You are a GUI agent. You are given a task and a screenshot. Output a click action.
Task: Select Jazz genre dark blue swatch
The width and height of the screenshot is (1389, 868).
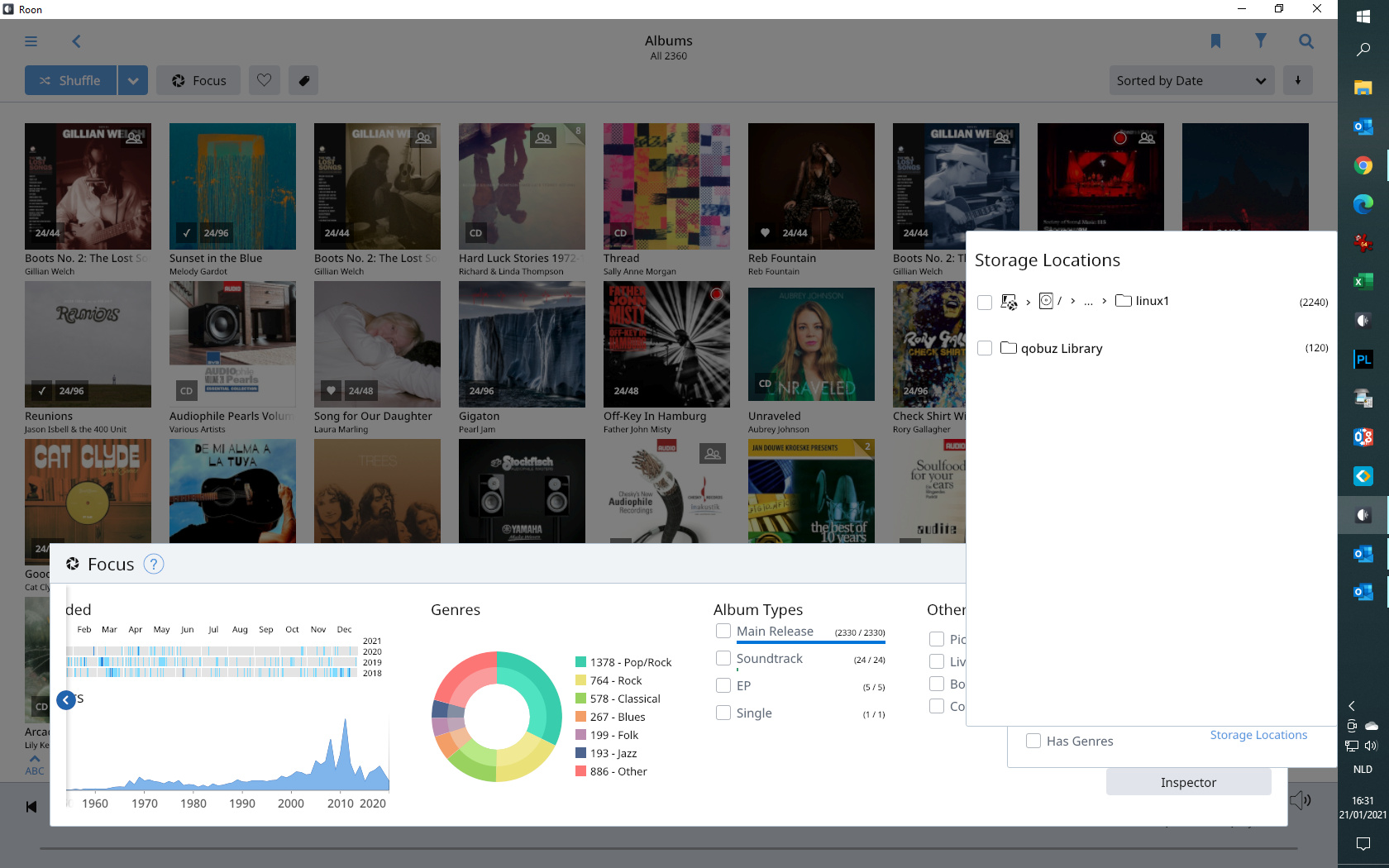click(x=580, y=753)
